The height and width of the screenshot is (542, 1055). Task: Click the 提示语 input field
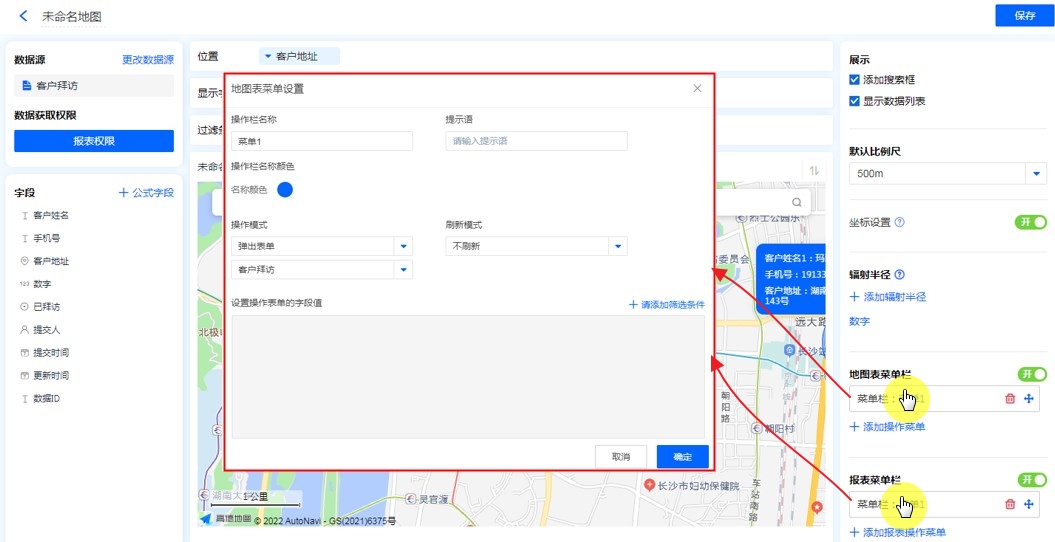pyautogui.click(x=536, y=141)
